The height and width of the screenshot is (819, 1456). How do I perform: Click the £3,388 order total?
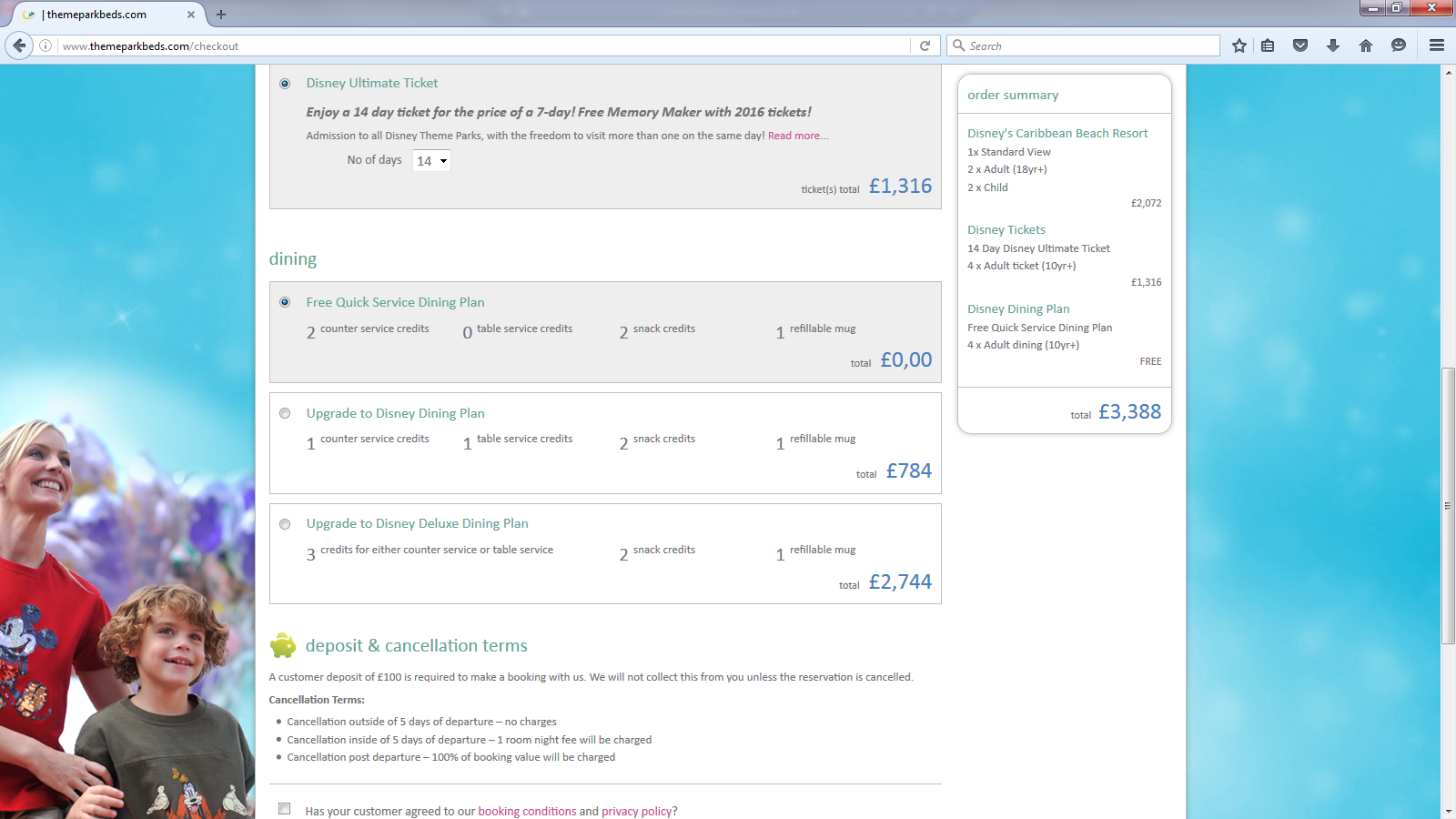click(1129, 411)
